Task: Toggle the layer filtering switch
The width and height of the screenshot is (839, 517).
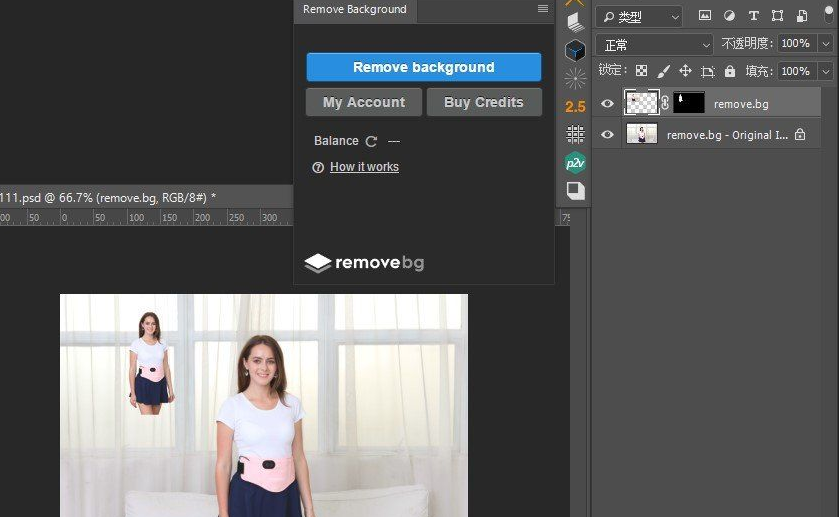Action: pyautogui.click(x=829, y=14)
